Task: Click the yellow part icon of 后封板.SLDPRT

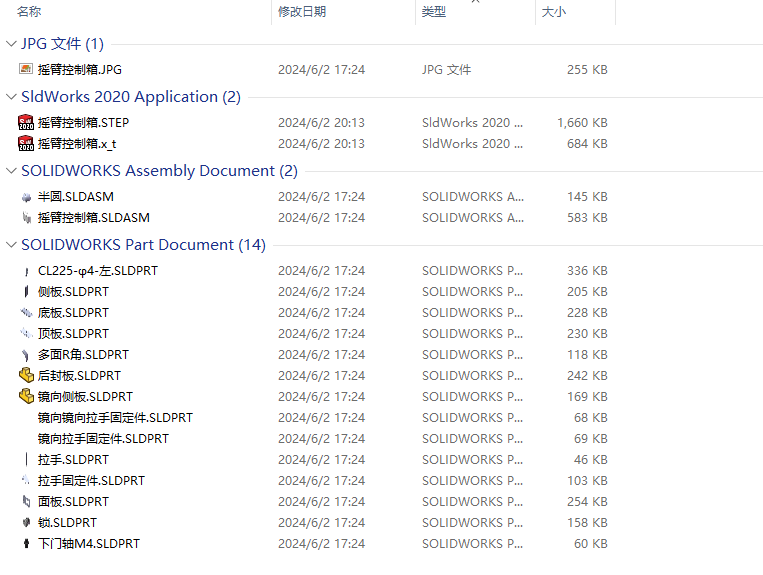Action: pos(26,375)
